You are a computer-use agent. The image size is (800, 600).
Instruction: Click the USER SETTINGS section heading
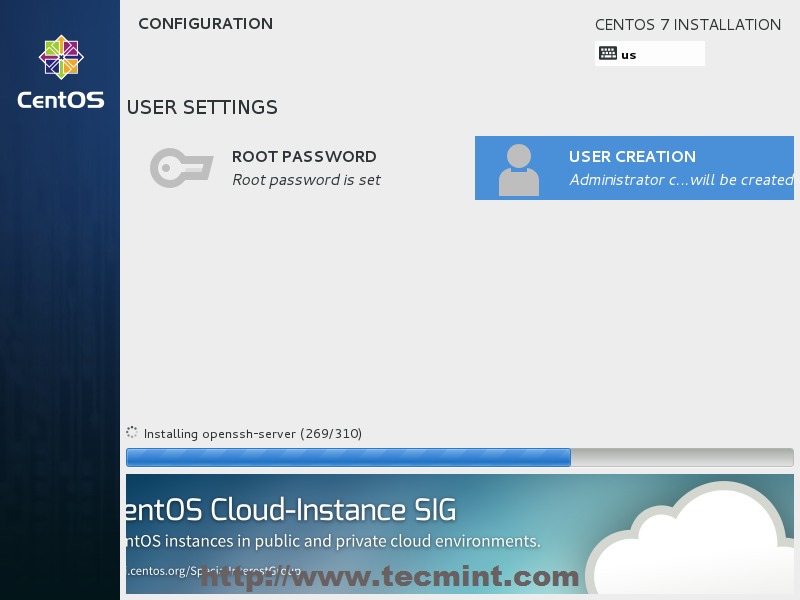[202, 107]
